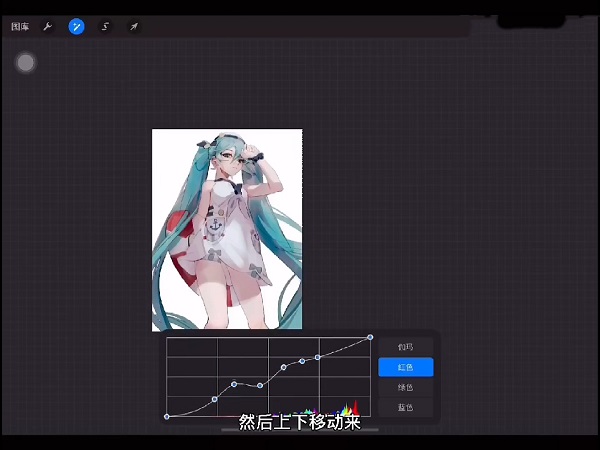Tap the grey circle below the gallery button

coord(26,63)
